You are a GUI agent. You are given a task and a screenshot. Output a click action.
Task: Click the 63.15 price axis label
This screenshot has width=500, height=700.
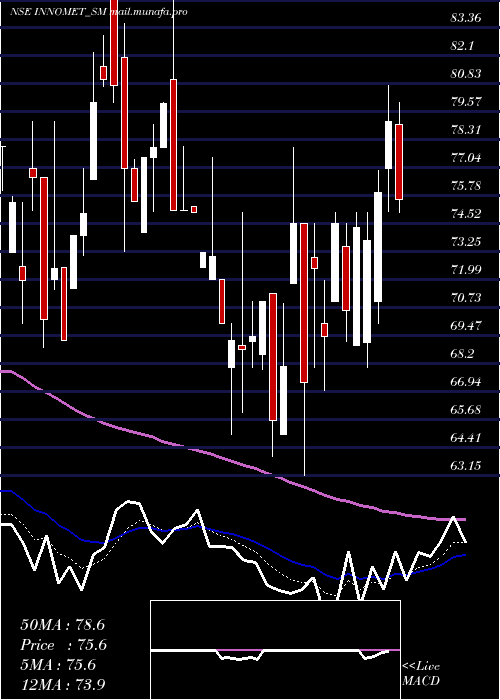(466, 466)
